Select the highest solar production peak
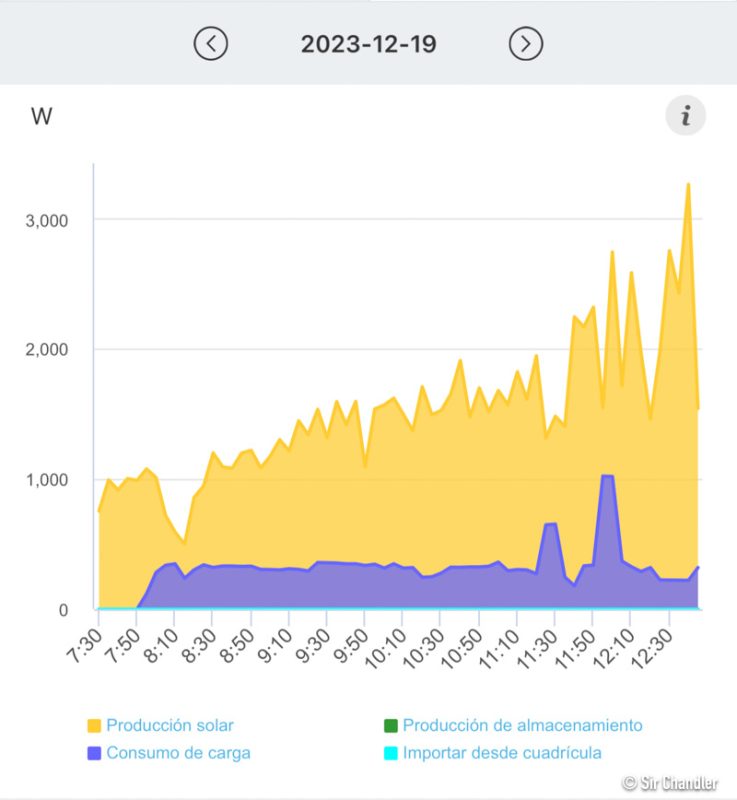This screenshot has height=800, width=737. click(688, 184)
